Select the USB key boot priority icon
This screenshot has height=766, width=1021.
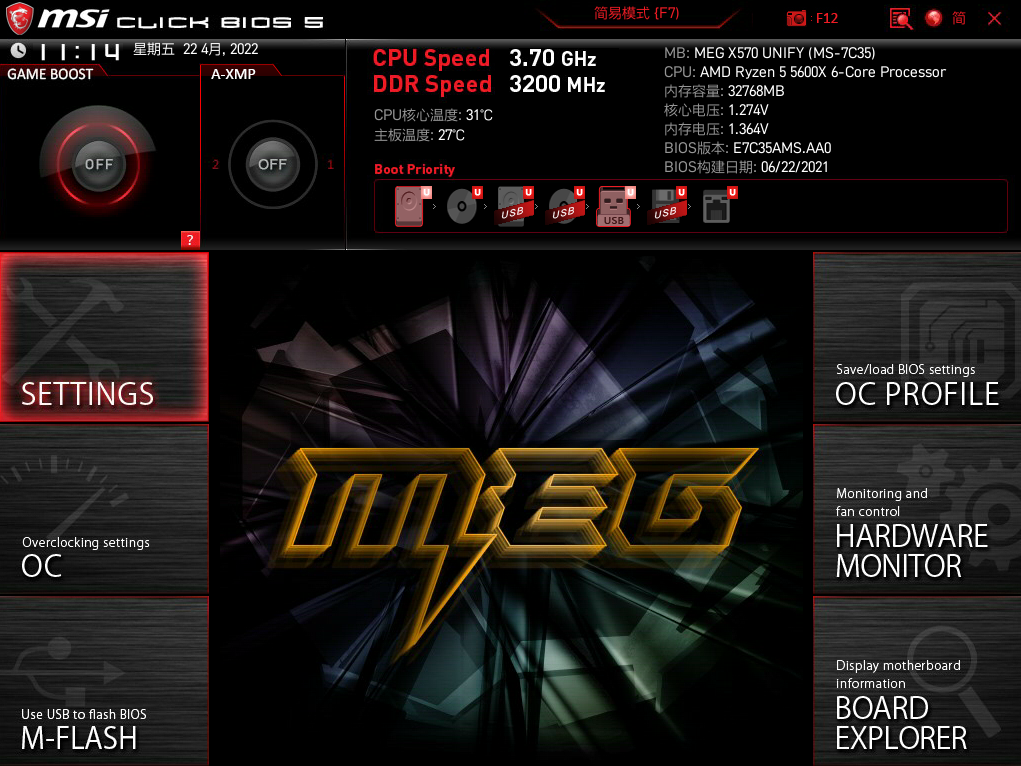coord(615,206)
